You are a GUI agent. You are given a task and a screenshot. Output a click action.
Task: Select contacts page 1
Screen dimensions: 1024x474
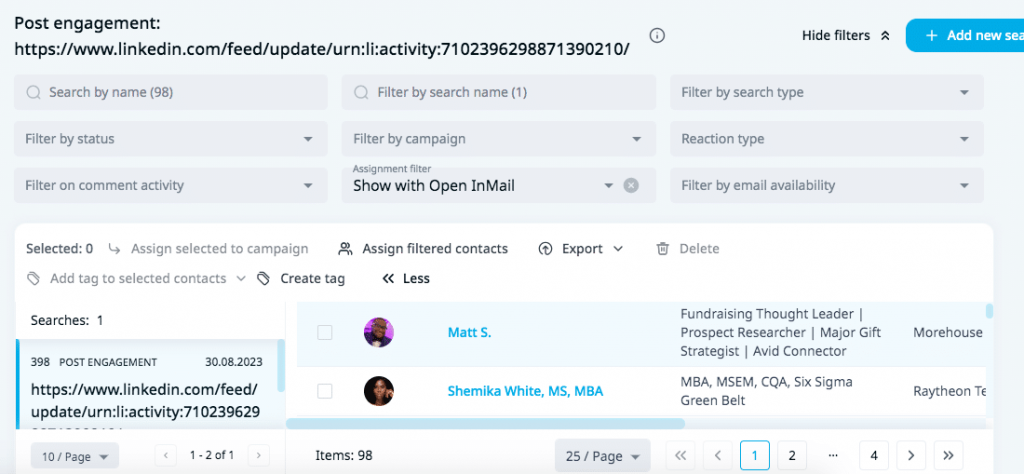[x=755, y=456]
